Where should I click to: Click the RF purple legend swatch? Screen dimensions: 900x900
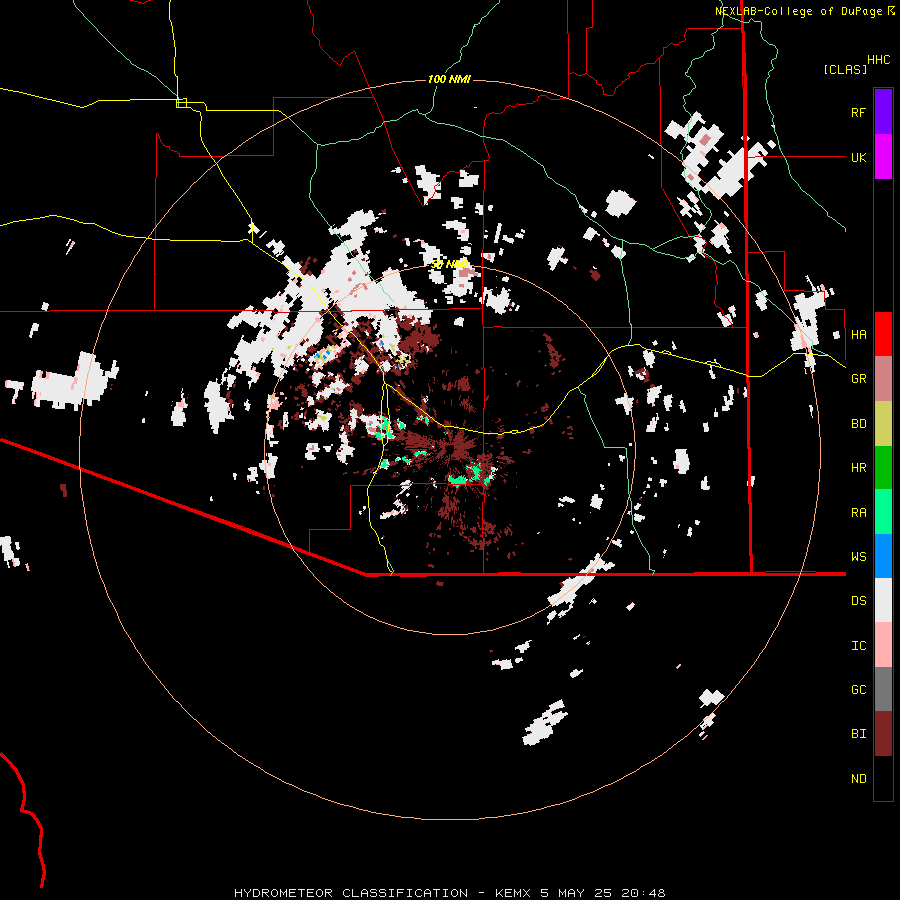pos(883,112)
